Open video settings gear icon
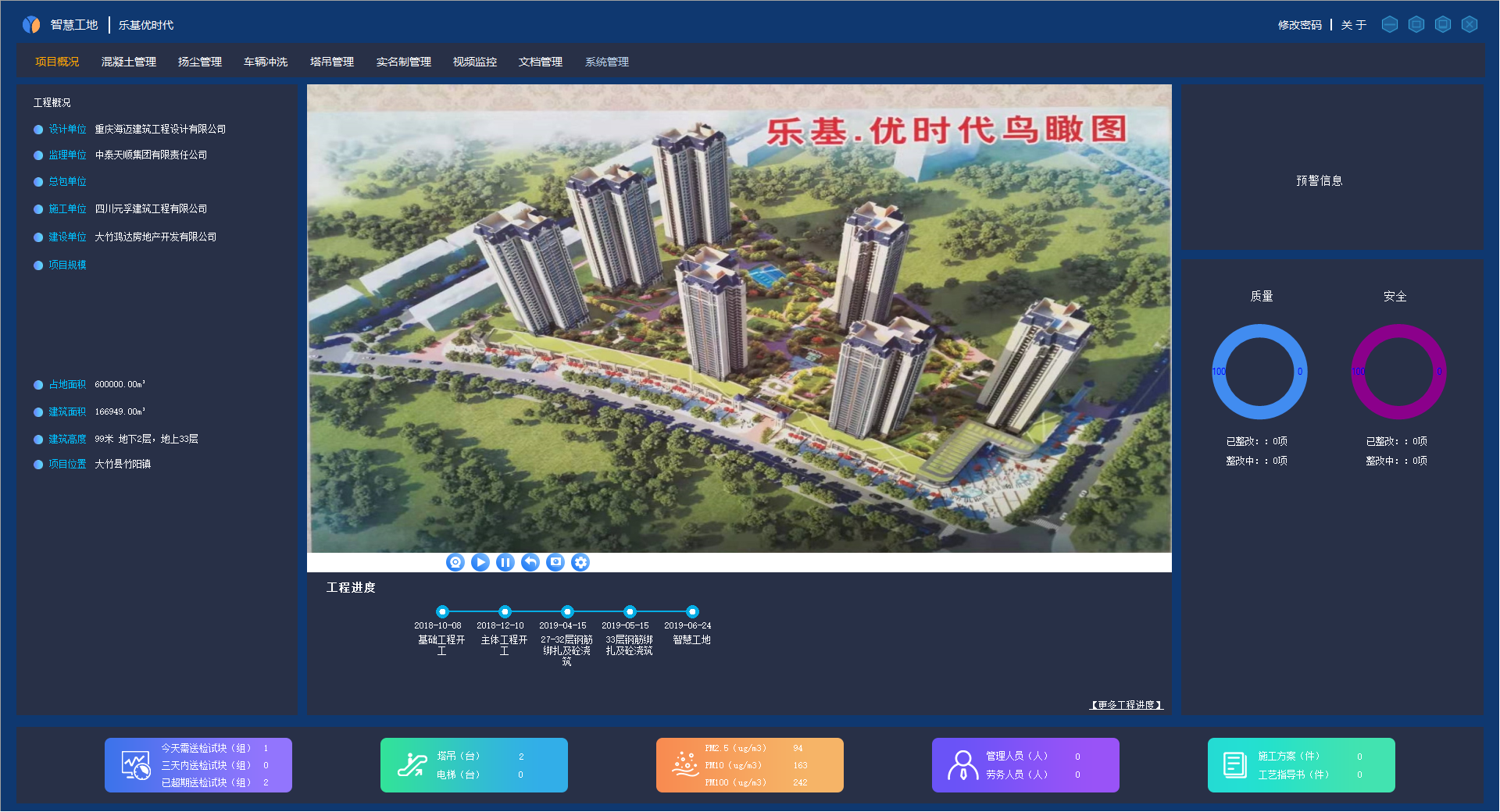The image size is (1500, 812). 580,562
